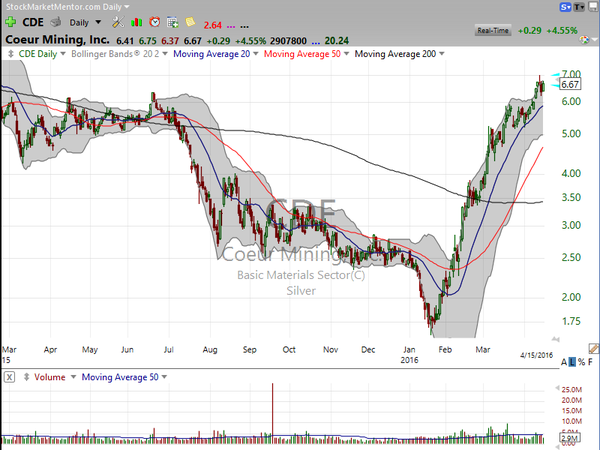Open the Daily timeframe dropdown

click(x=98, y=22)
